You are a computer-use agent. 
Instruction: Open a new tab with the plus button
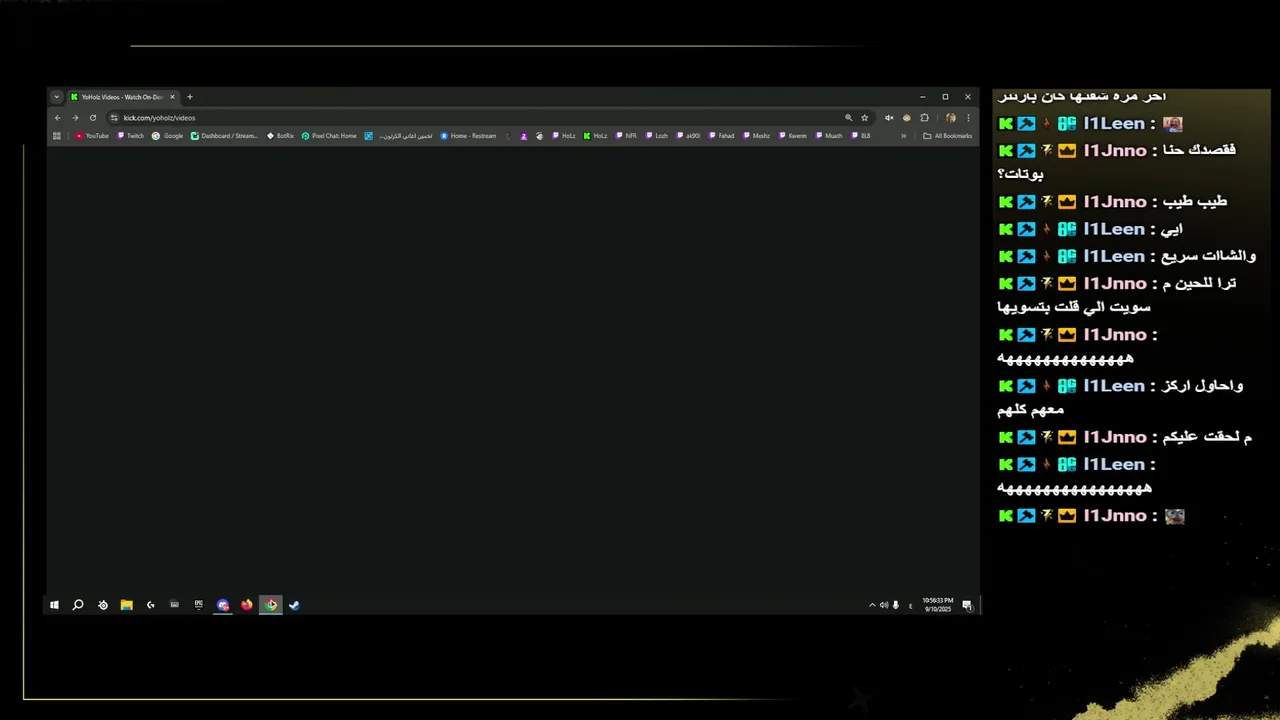click(190, 97)
